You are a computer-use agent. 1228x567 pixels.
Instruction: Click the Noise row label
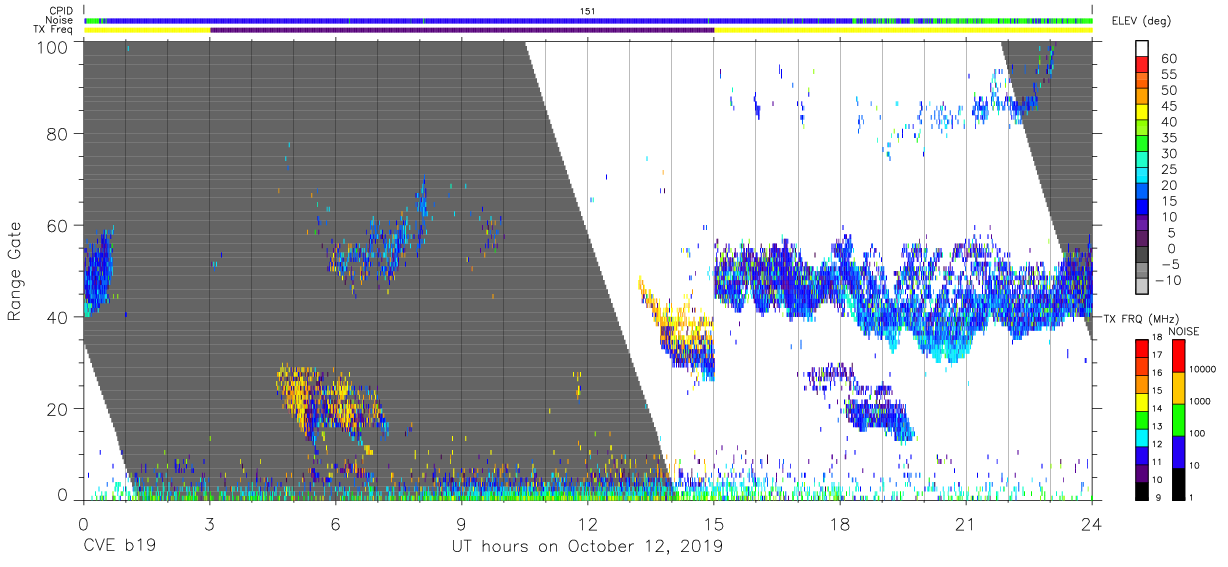pos(60,20)
